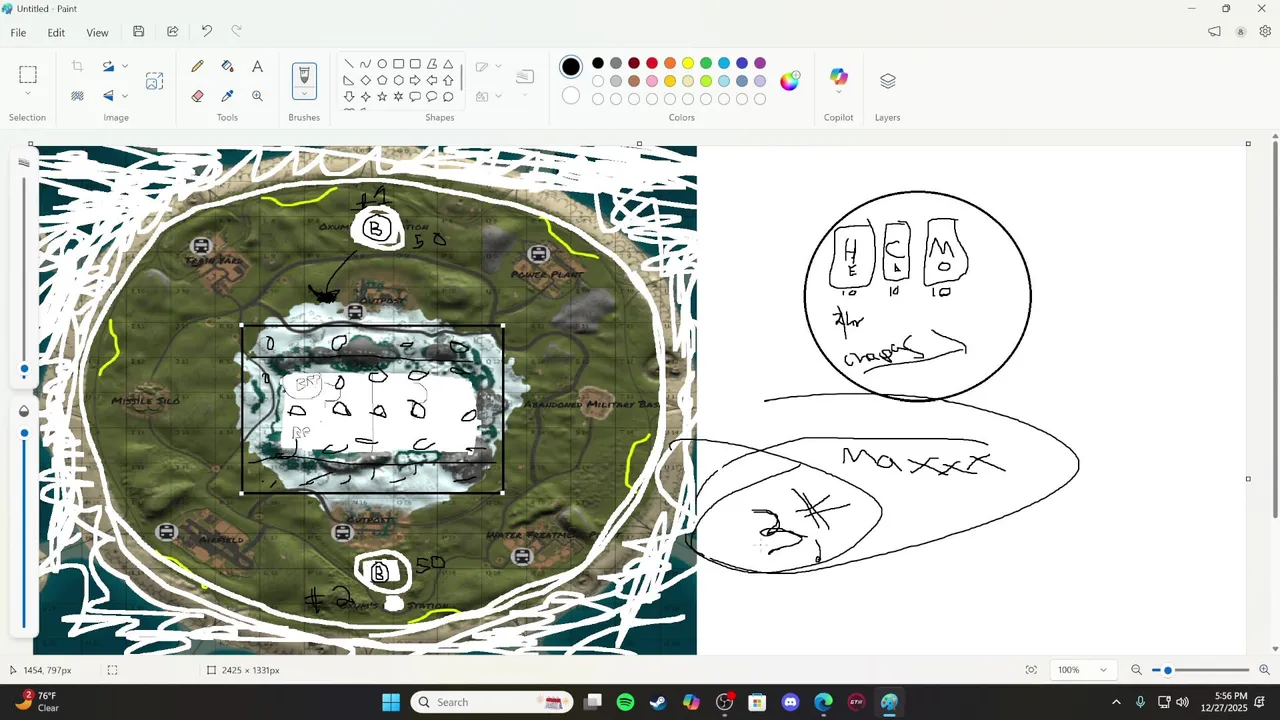This screenshot has width=1280, height=720.
Task: Click the Crop icon
Action: tap(77, 66)
